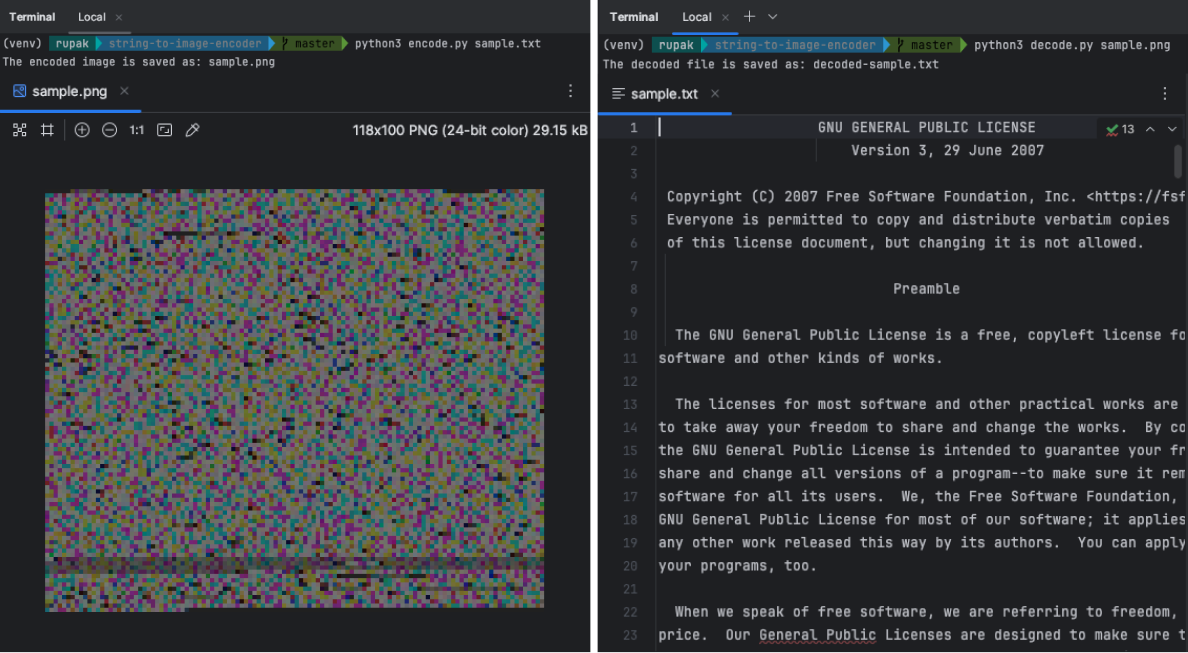Zoom out of the encoded image
The image size is (1188, 653).
coord(110,129)
